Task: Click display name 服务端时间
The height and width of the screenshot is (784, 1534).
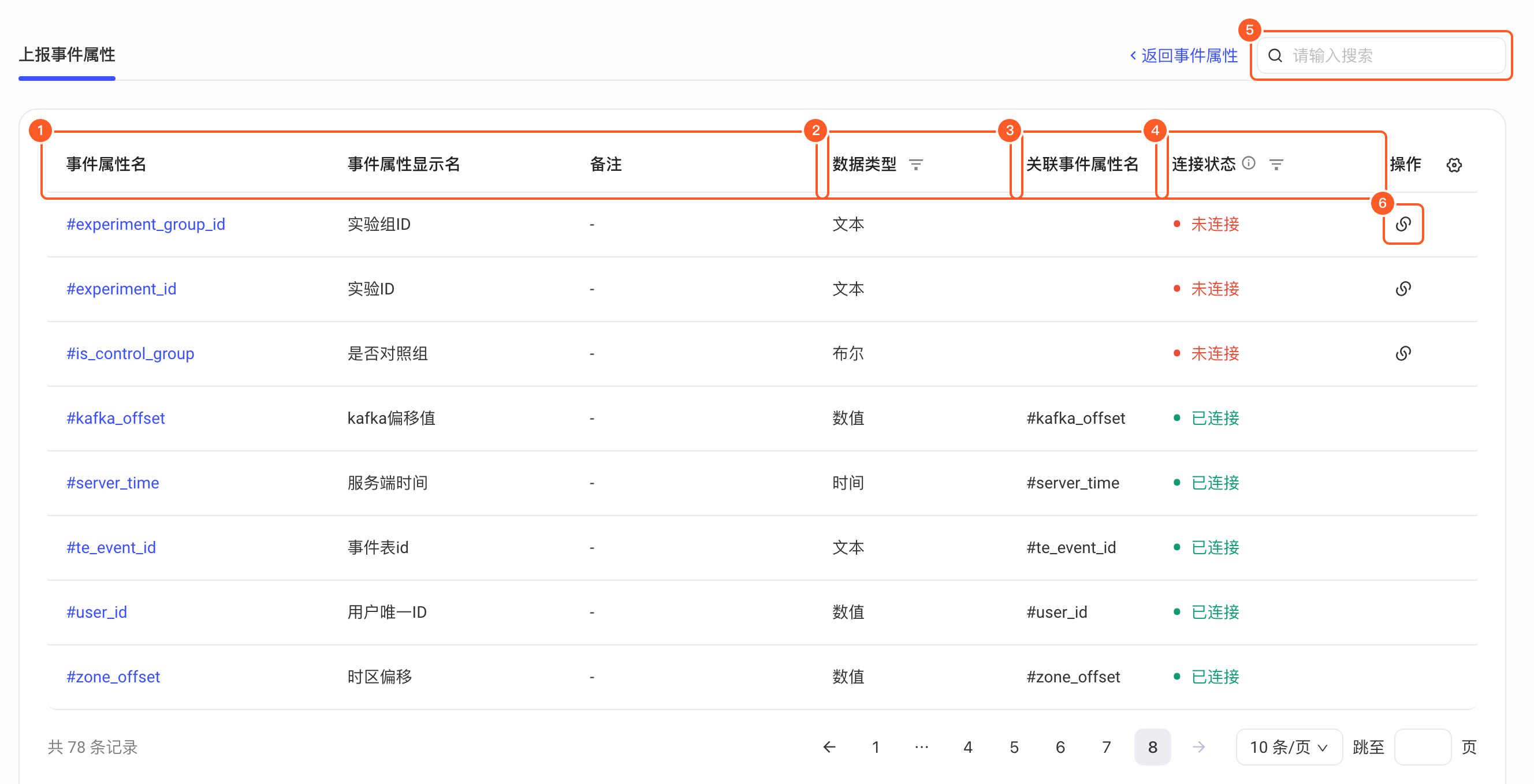Action: coord(387,483)
